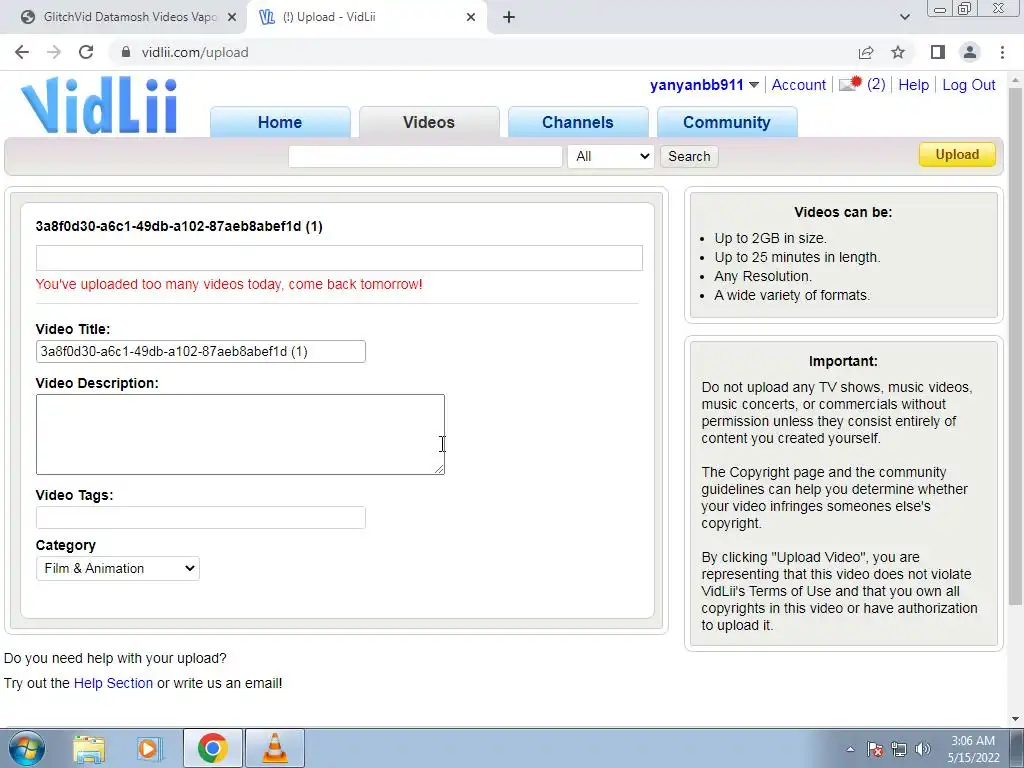Click the bold filename heading 3a8f0d30
Screen dimensions: 1024x768
[x=179, y=227]
